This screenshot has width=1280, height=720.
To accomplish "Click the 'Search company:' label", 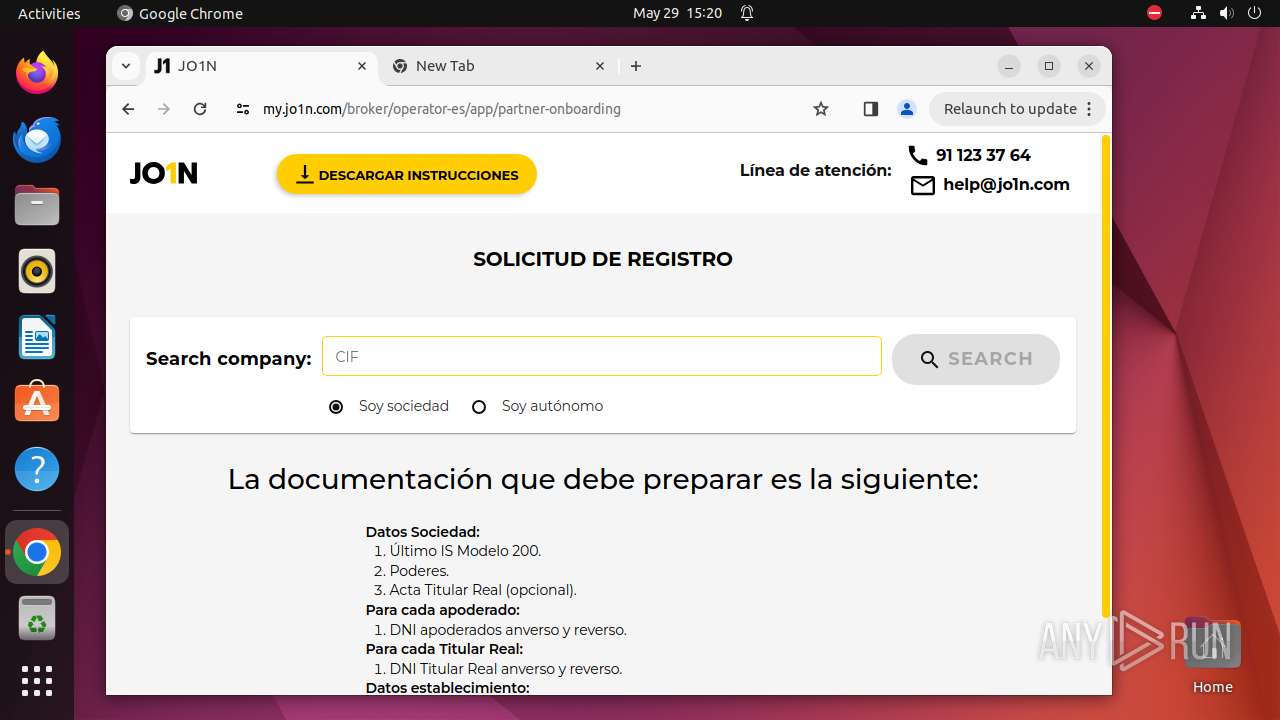I will [229, 359].
